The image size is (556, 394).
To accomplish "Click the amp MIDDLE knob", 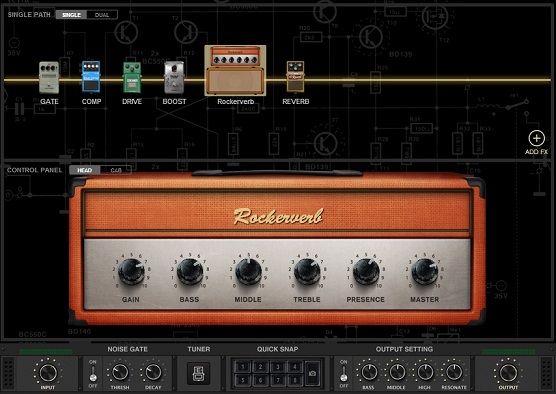I will 248,272.
